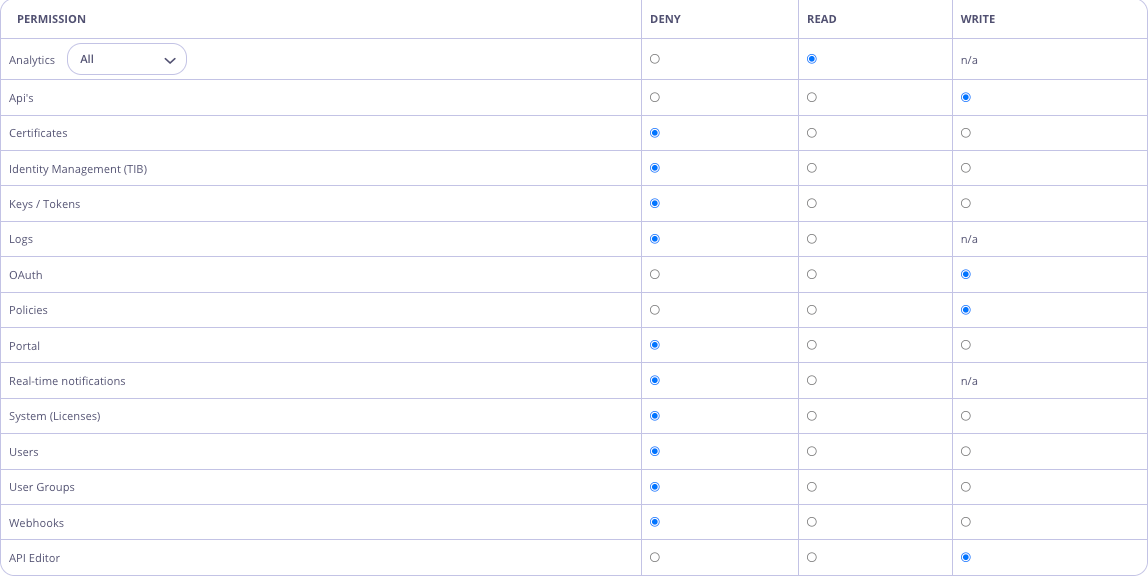Choose Write for Policies
Image resolution: width=1148 pixels, height=577 pixels.
pos(966,310)
